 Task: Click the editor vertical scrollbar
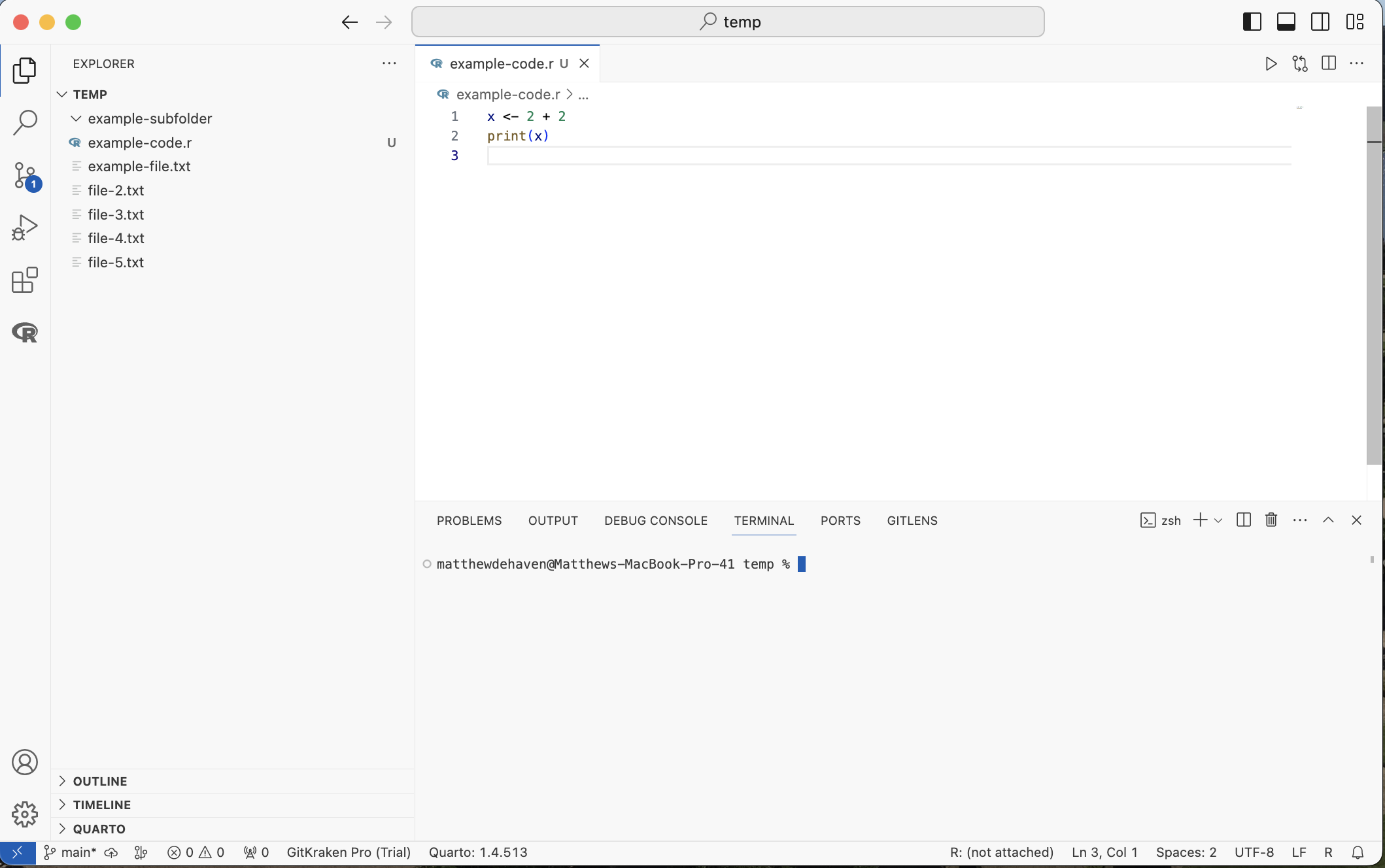coord(1373,284)
